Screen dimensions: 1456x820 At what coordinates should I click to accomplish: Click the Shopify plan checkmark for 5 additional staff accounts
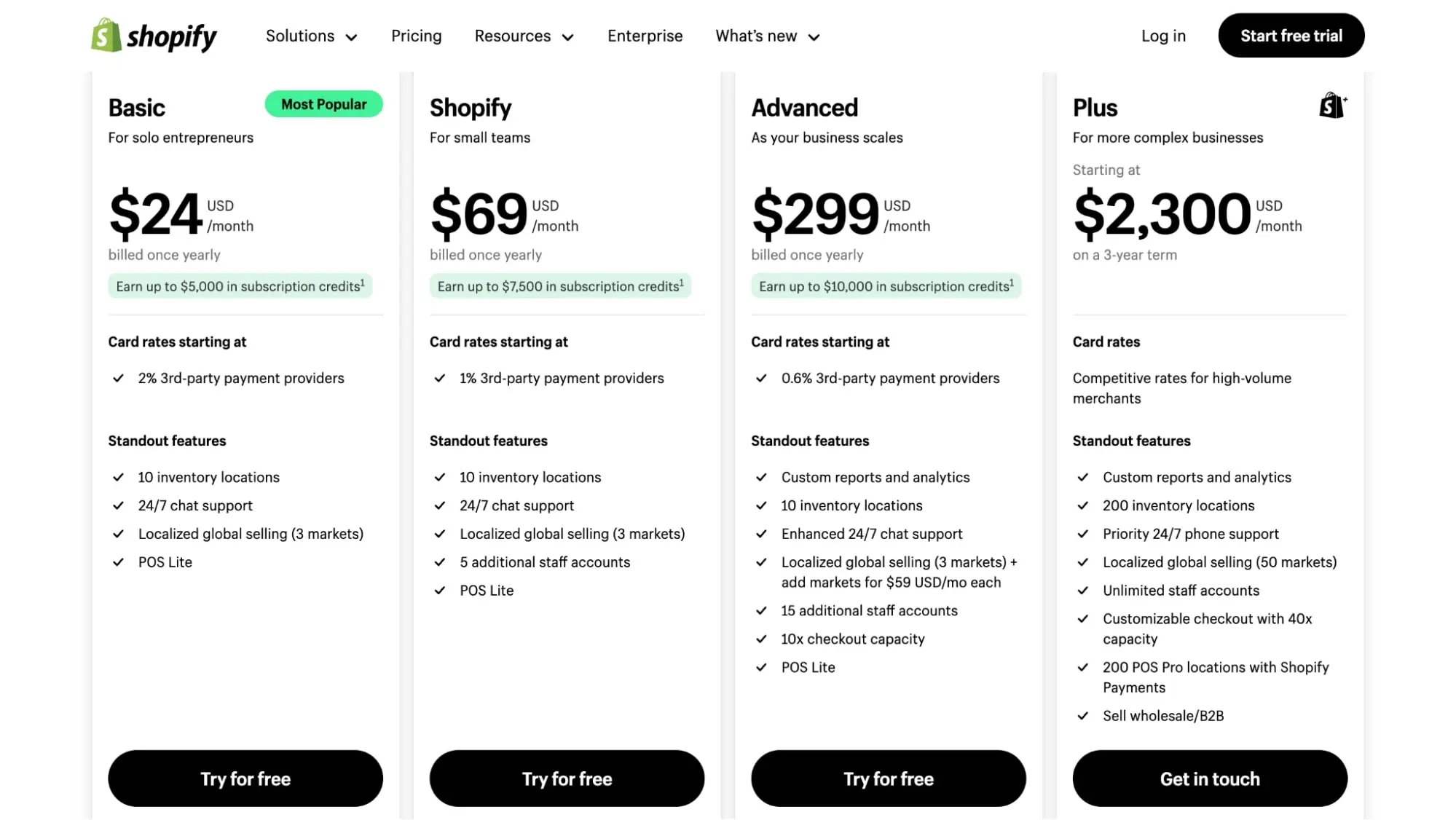pyautogui.click(x=437, y=562)
